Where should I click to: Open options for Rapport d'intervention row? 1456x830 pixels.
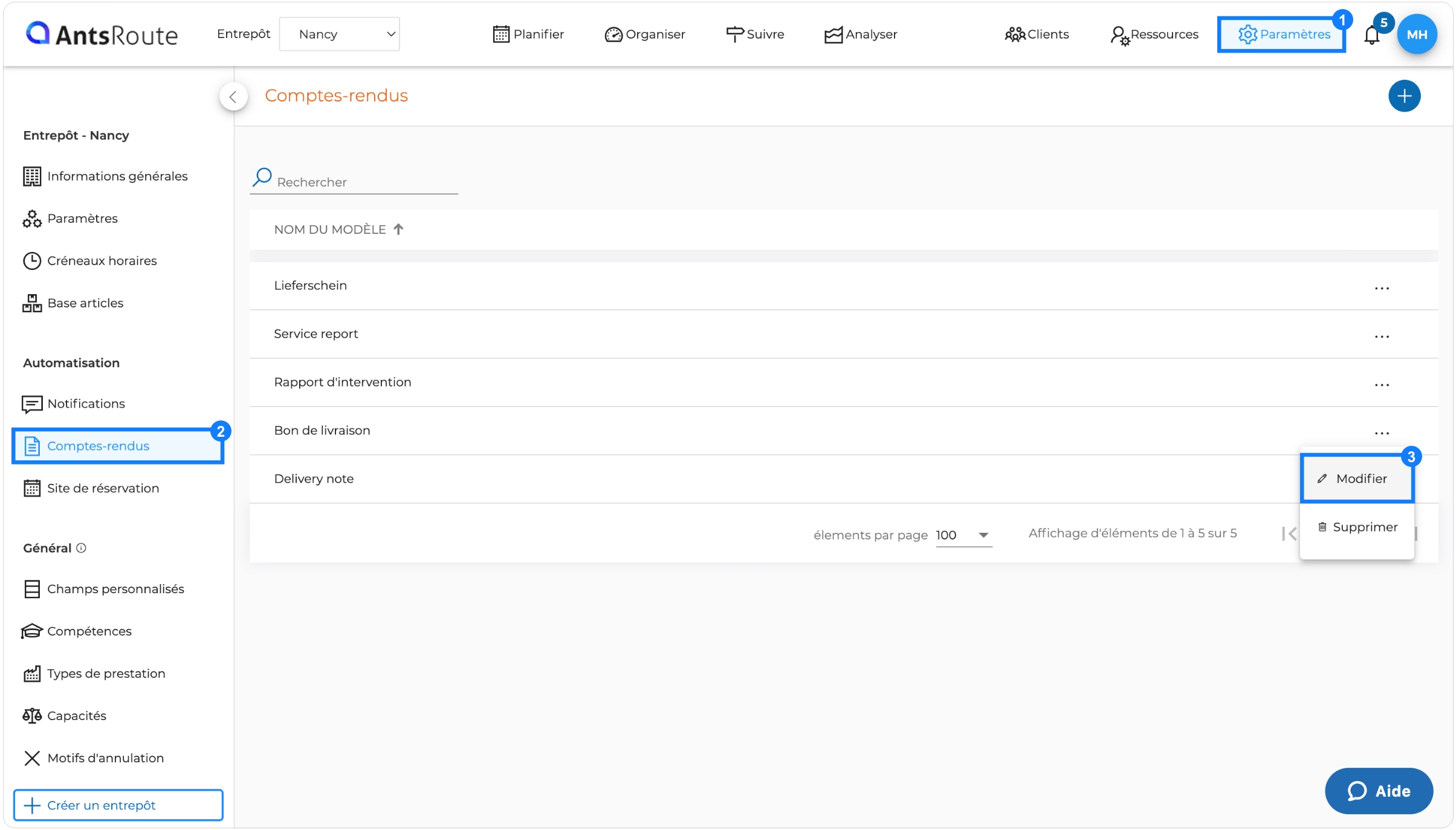pos(1382,384)
